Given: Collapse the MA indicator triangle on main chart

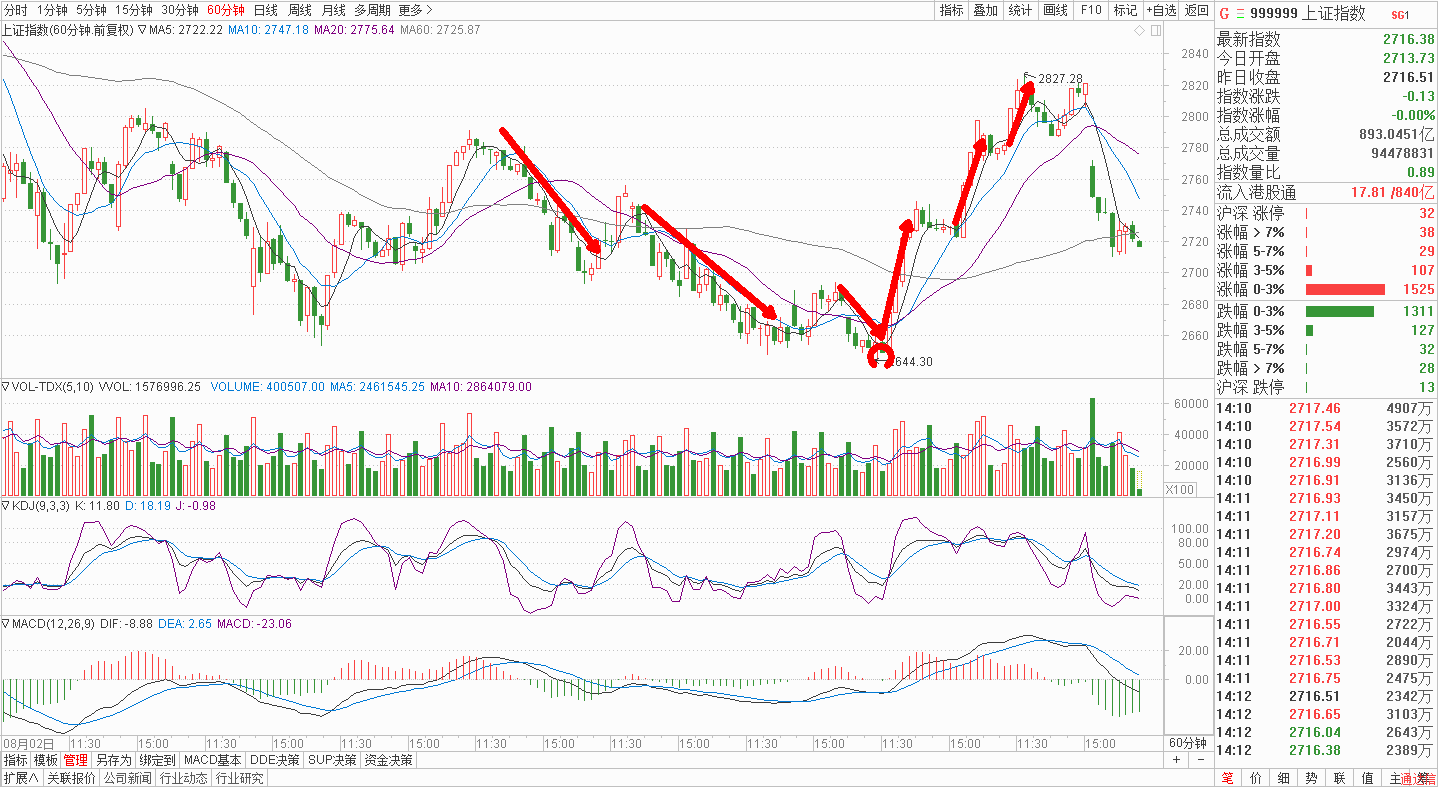Looking at the screenshot, I should (x=142, y=30).
